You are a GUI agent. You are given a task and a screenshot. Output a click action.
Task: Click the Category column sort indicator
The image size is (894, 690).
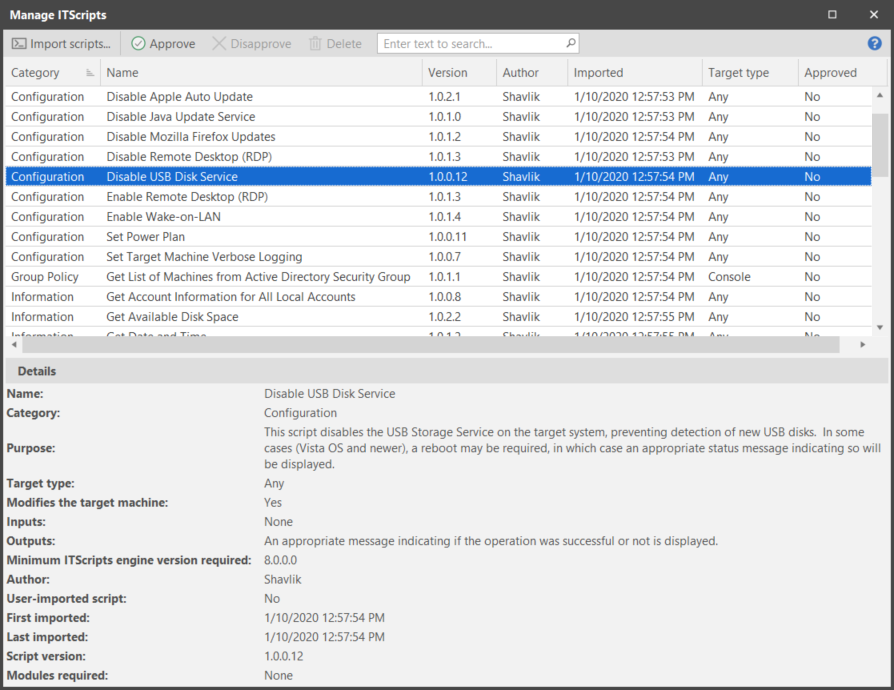coord(90,72)
